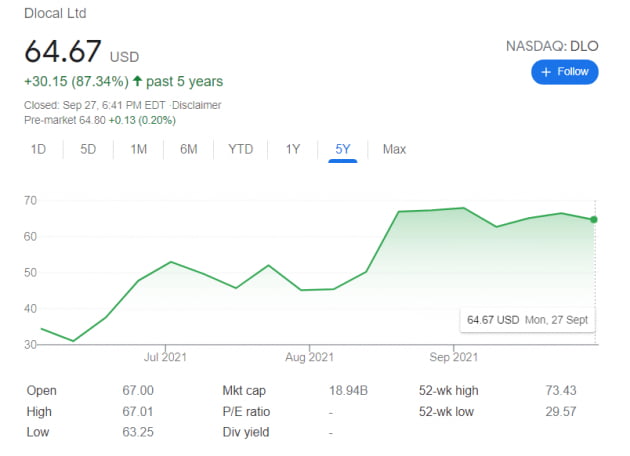
Task: Select the 1D time range tab
Action: pos(38,149)
